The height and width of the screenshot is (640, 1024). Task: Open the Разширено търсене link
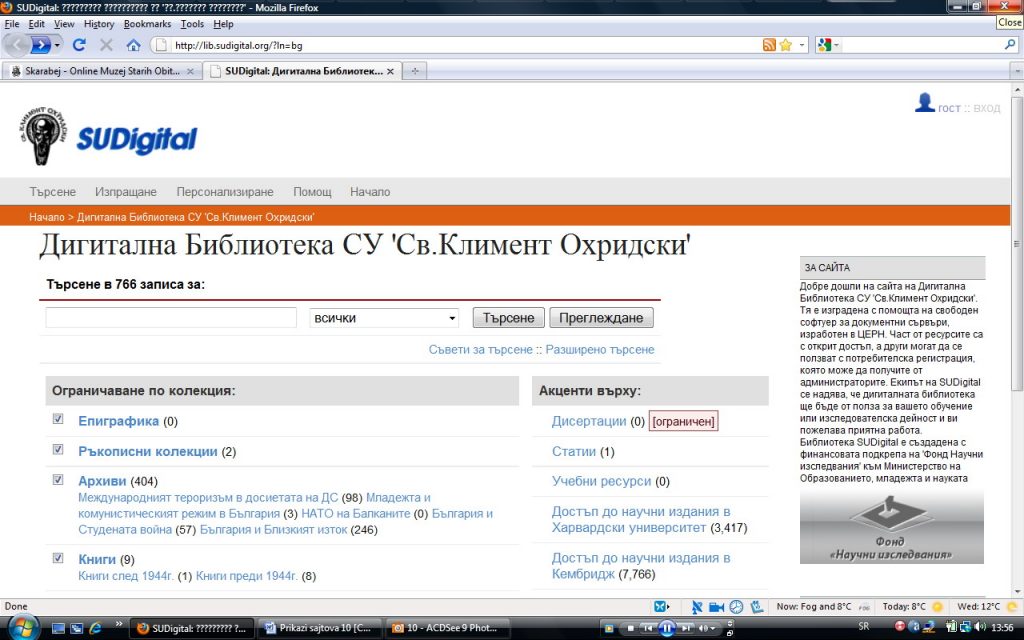(x=600, y=350)
